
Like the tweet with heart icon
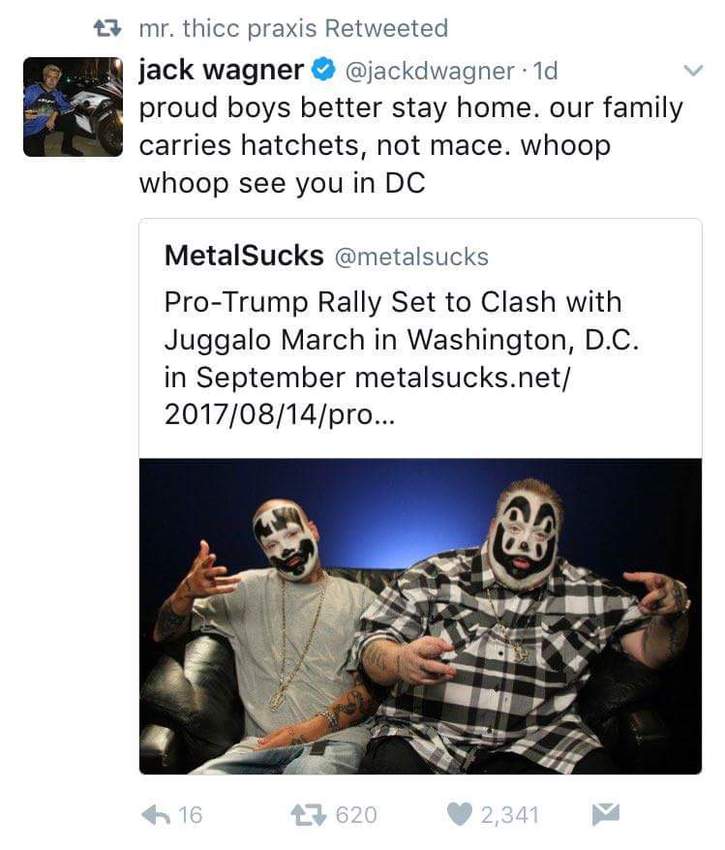coord(459,815)
